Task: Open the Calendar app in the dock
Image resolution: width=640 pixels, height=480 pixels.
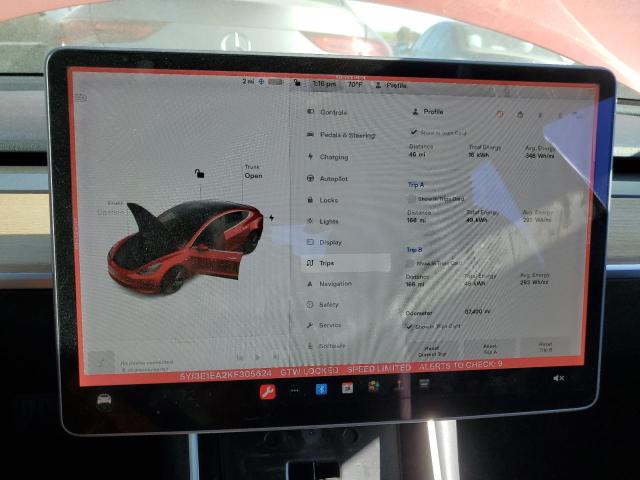Action: pos(347,388)
